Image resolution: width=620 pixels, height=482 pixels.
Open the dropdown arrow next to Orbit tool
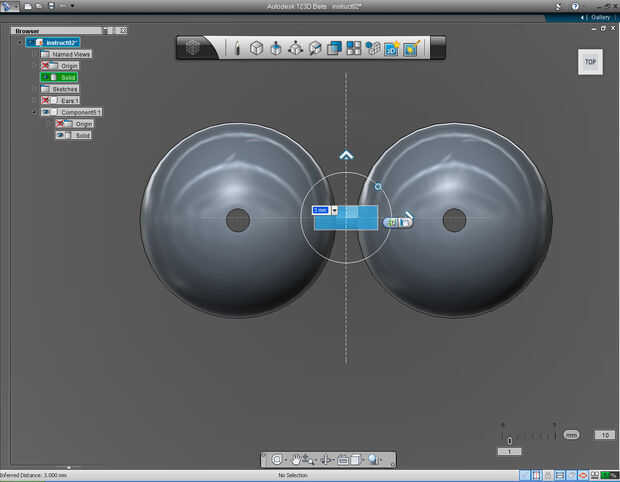tap(286, 460)
